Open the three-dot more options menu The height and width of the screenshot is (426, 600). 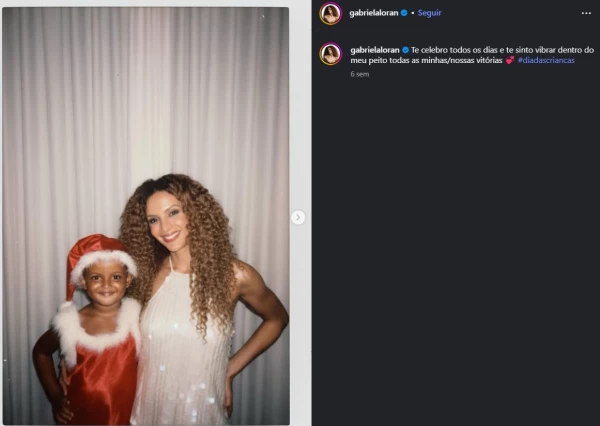[x=586, y=13]
